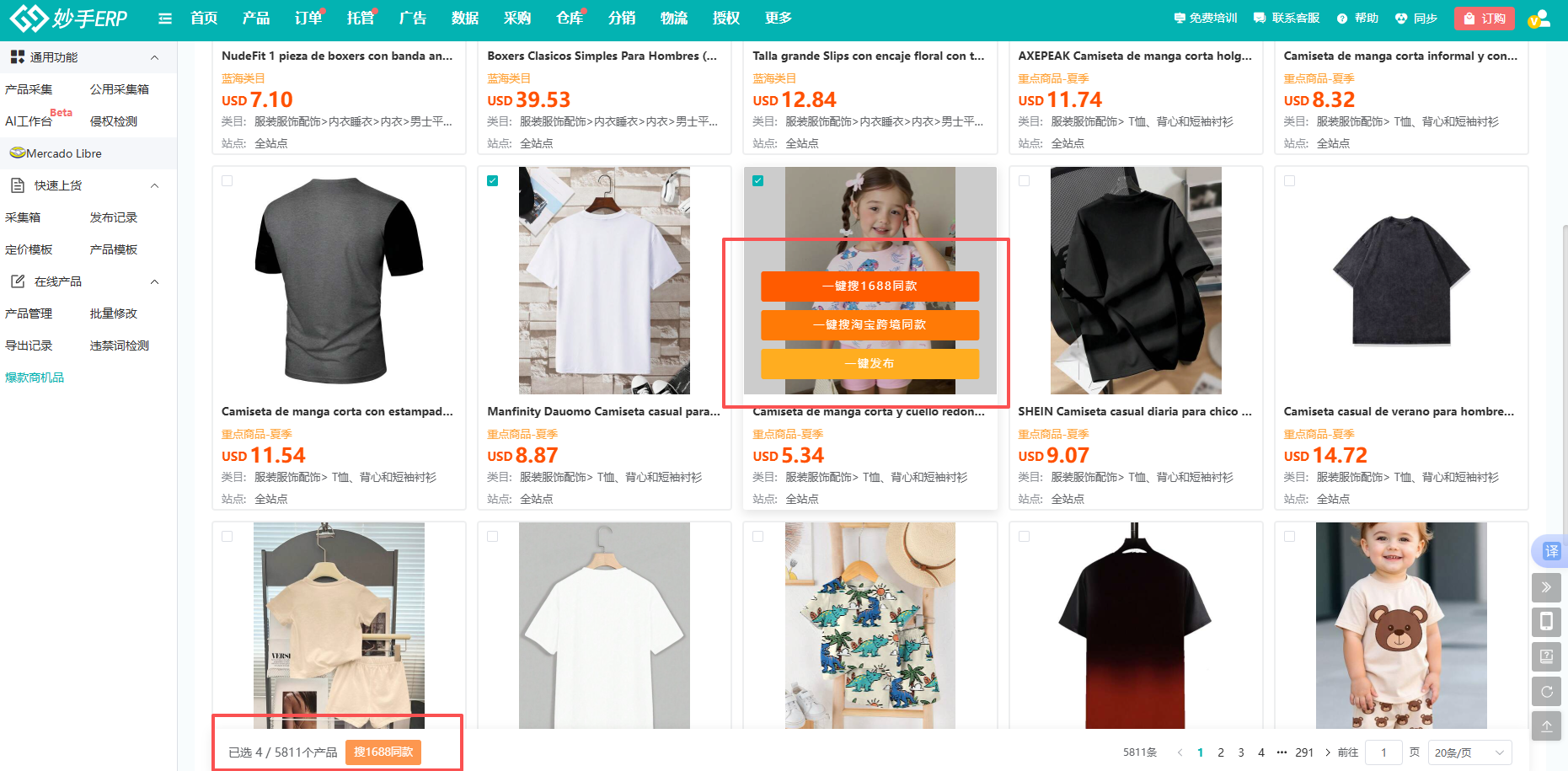Open the 采购 top menu
The image size is (1568, 771).
[x=516, y=19]
